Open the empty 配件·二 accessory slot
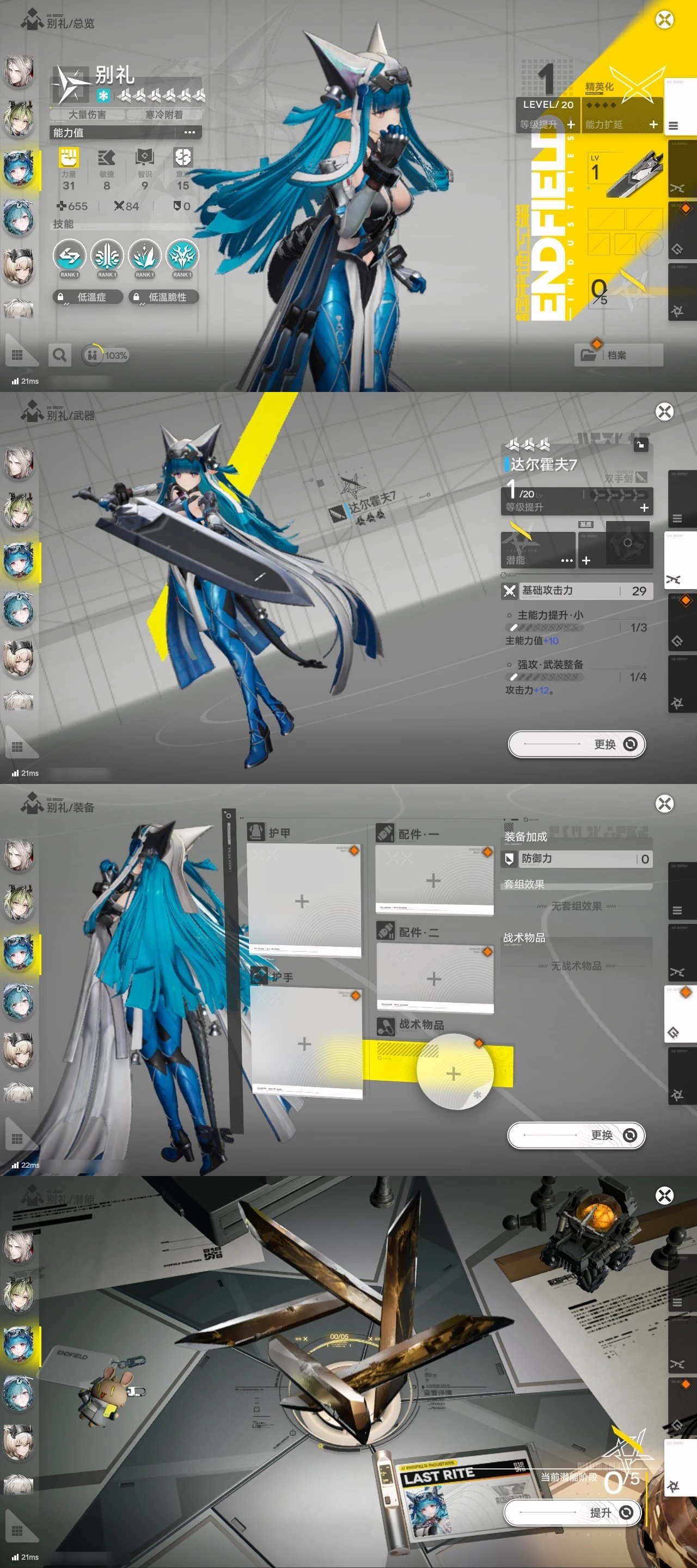This screenshot has width=697, height=1568. tap(434, 979)
